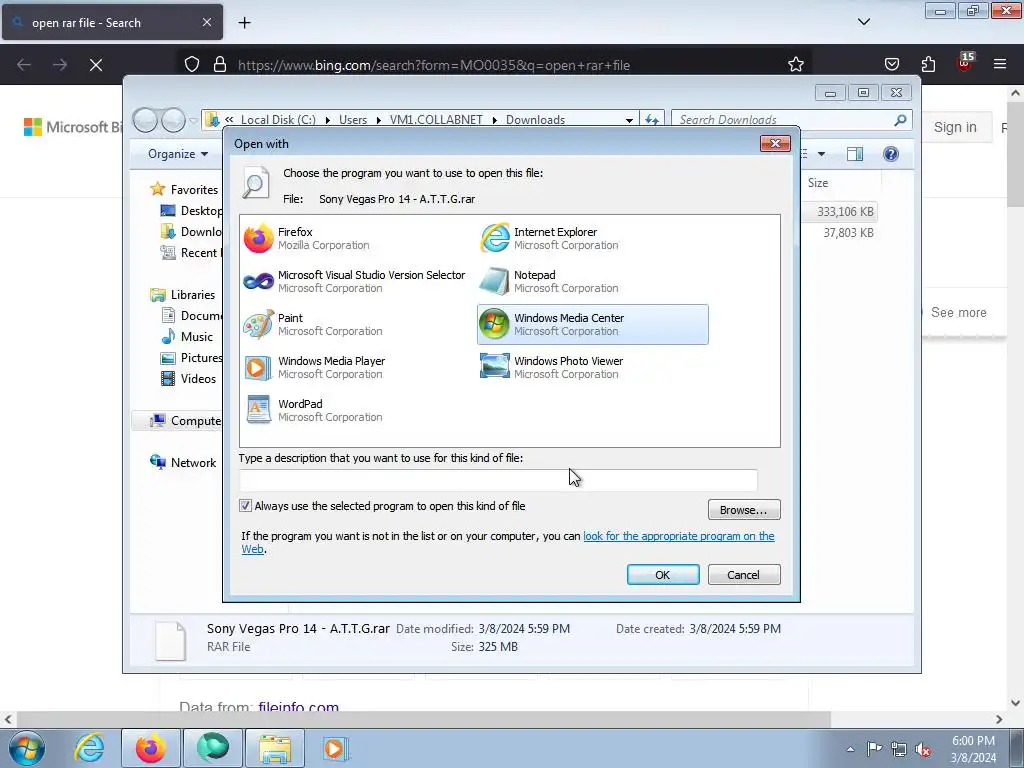Launch Internet Explorer from the taskbar
Image resolution: width=1024 pixels, height=768 pixels.
click(89, 748)
